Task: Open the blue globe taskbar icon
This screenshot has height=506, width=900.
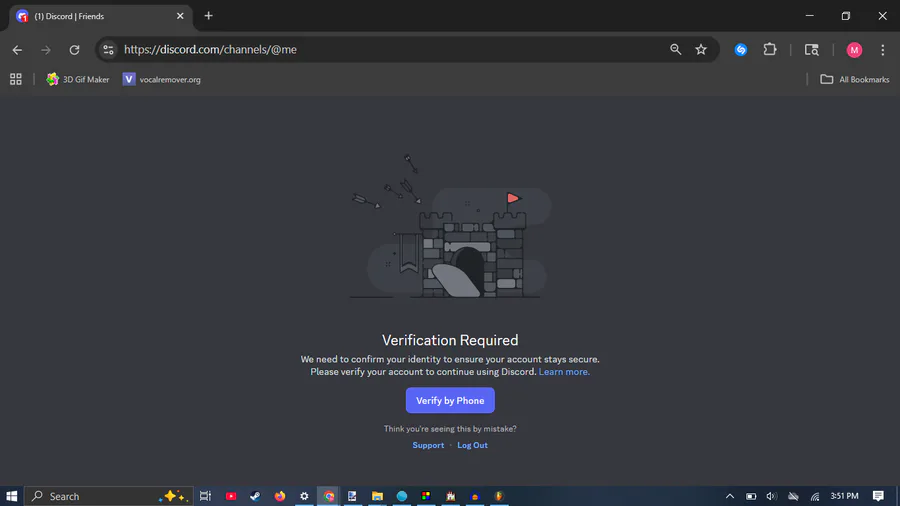Action: click(x=402, y=496)
